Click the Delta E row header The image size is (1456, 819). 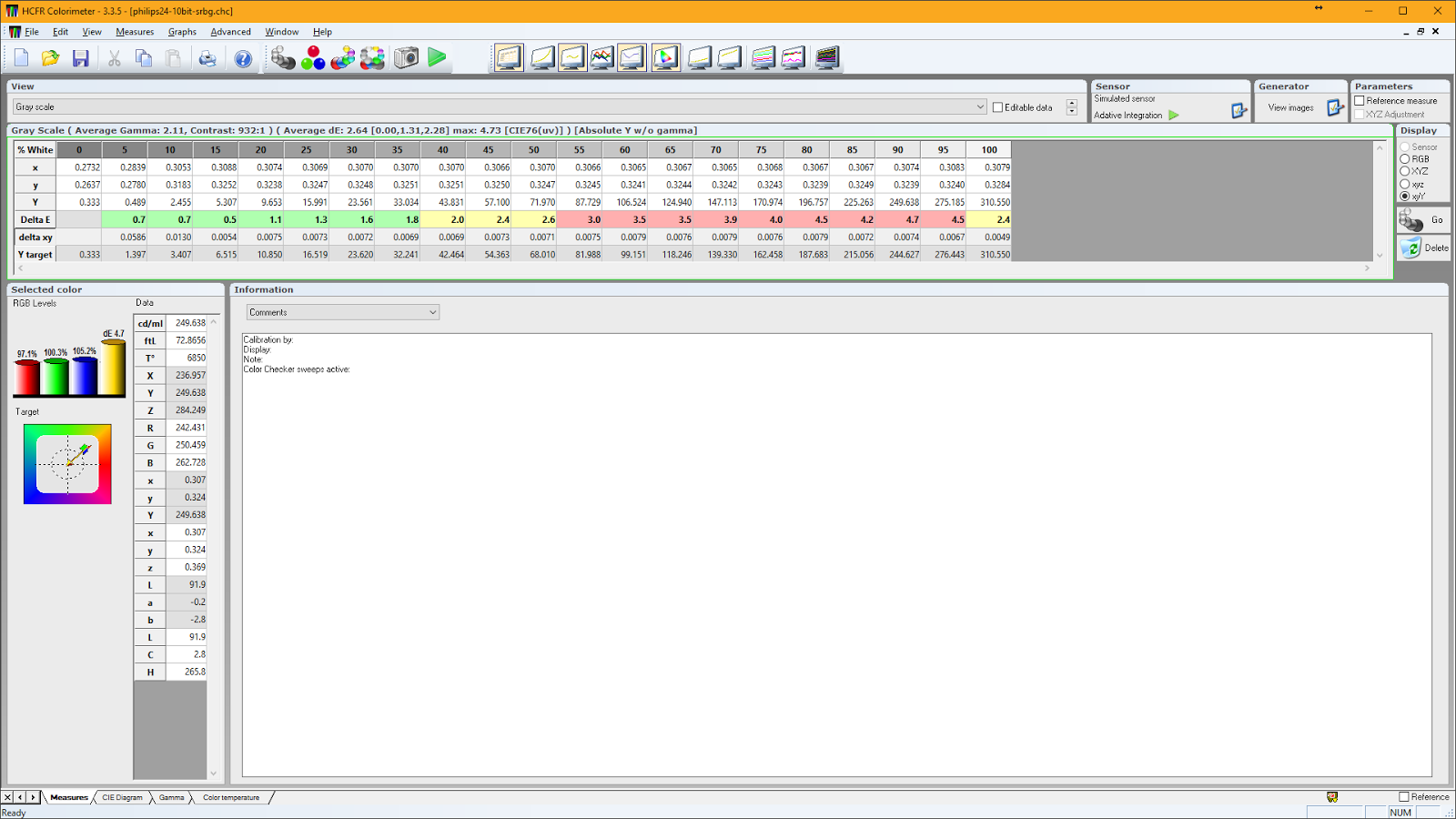pyautogui.click(x=35, y=220)
